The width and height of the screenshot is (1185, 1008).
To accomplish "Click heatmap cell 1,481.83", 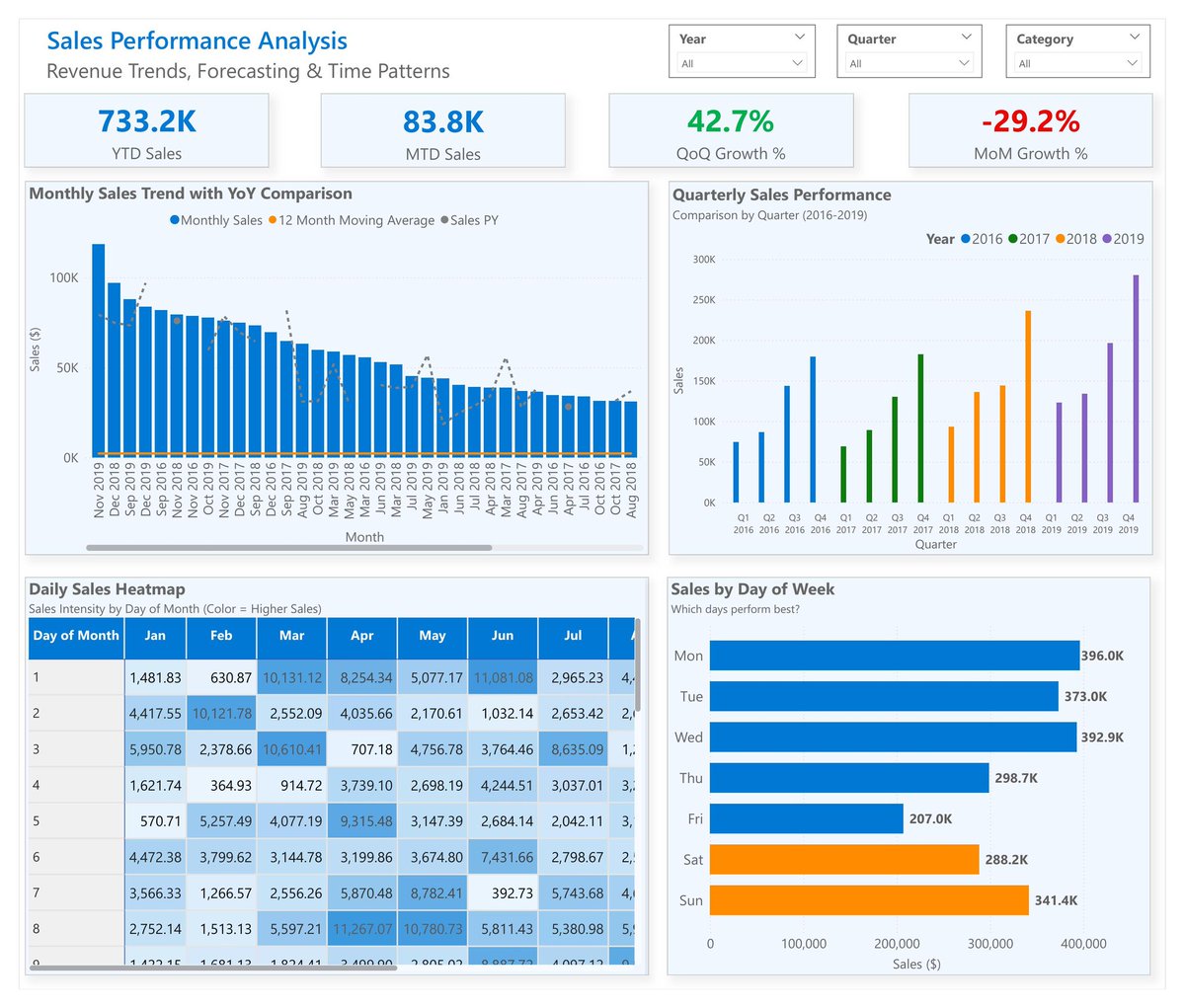I will (x=155, y=678).
